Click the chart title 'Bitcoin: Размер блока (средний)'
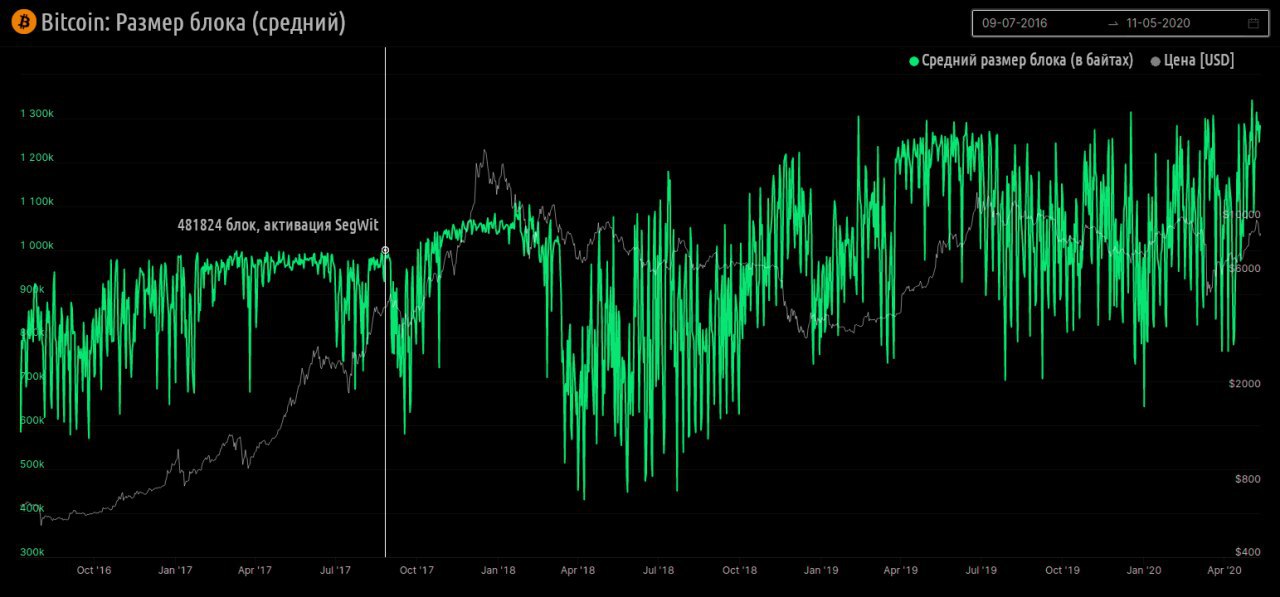Viewport: 1280px width, 597px height. click(193, 22)
